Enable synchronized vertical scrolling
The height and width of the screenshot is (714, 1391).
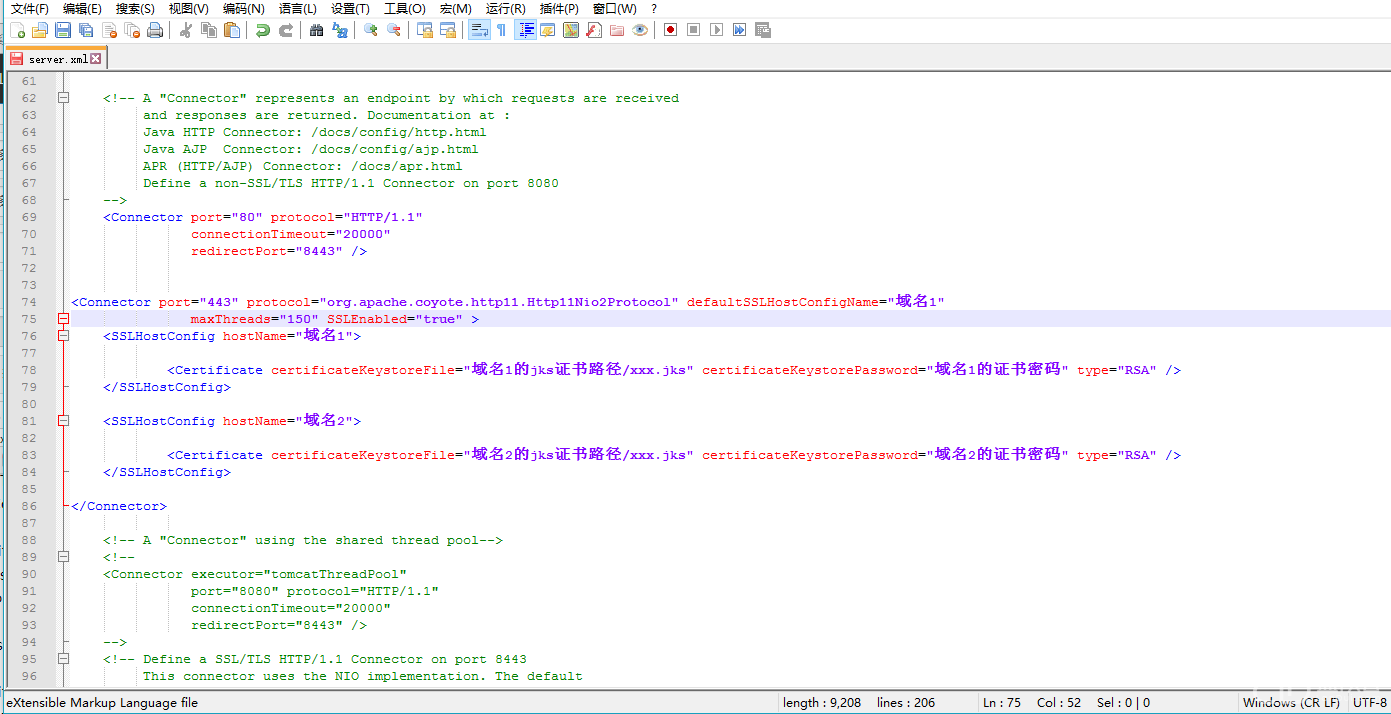coord(423,30)
